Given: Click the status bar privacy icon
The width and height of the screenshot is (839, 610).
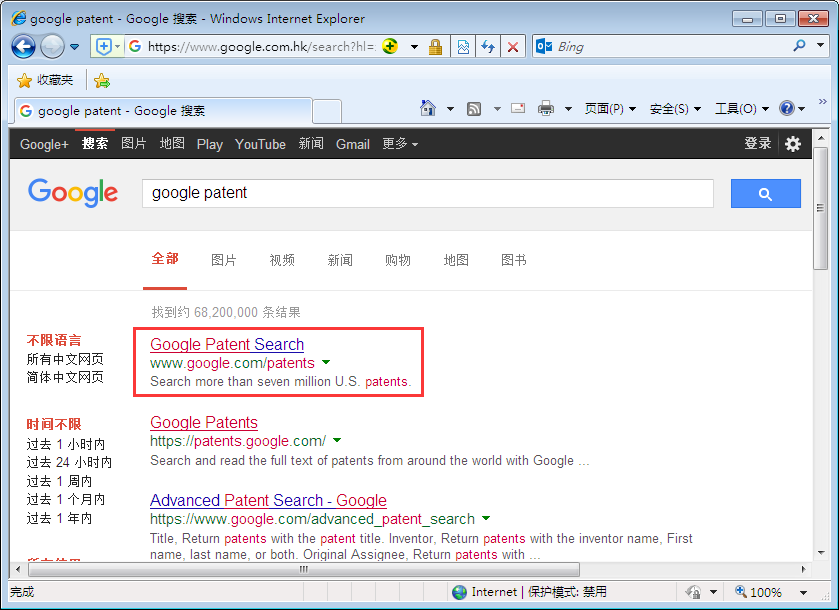Looking at the screenshot, I should click(x=693, y=592).
